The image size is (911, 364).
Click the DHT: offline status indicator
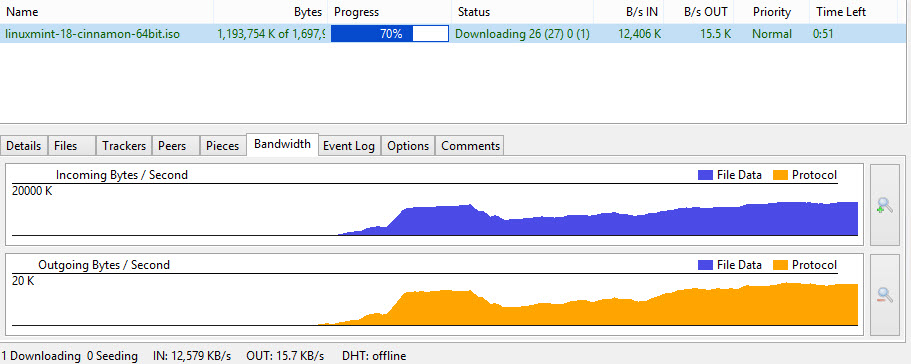(374, 355)
